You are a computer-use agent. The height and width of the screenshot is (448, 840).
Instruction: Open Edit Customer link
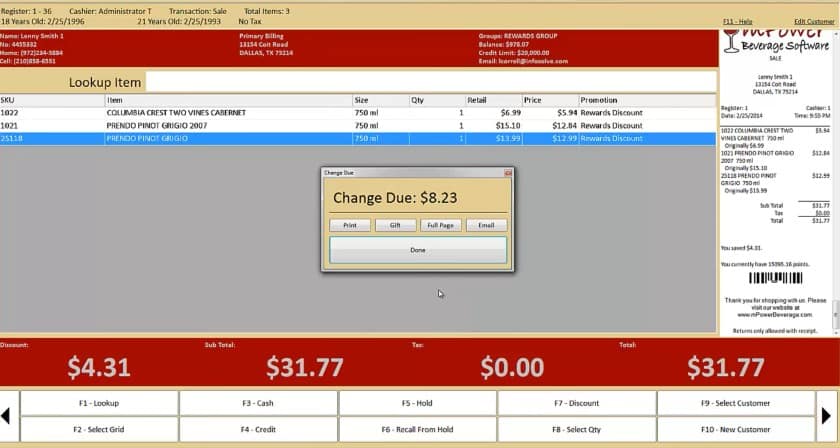pyautogui.click(x=814, y=21)
